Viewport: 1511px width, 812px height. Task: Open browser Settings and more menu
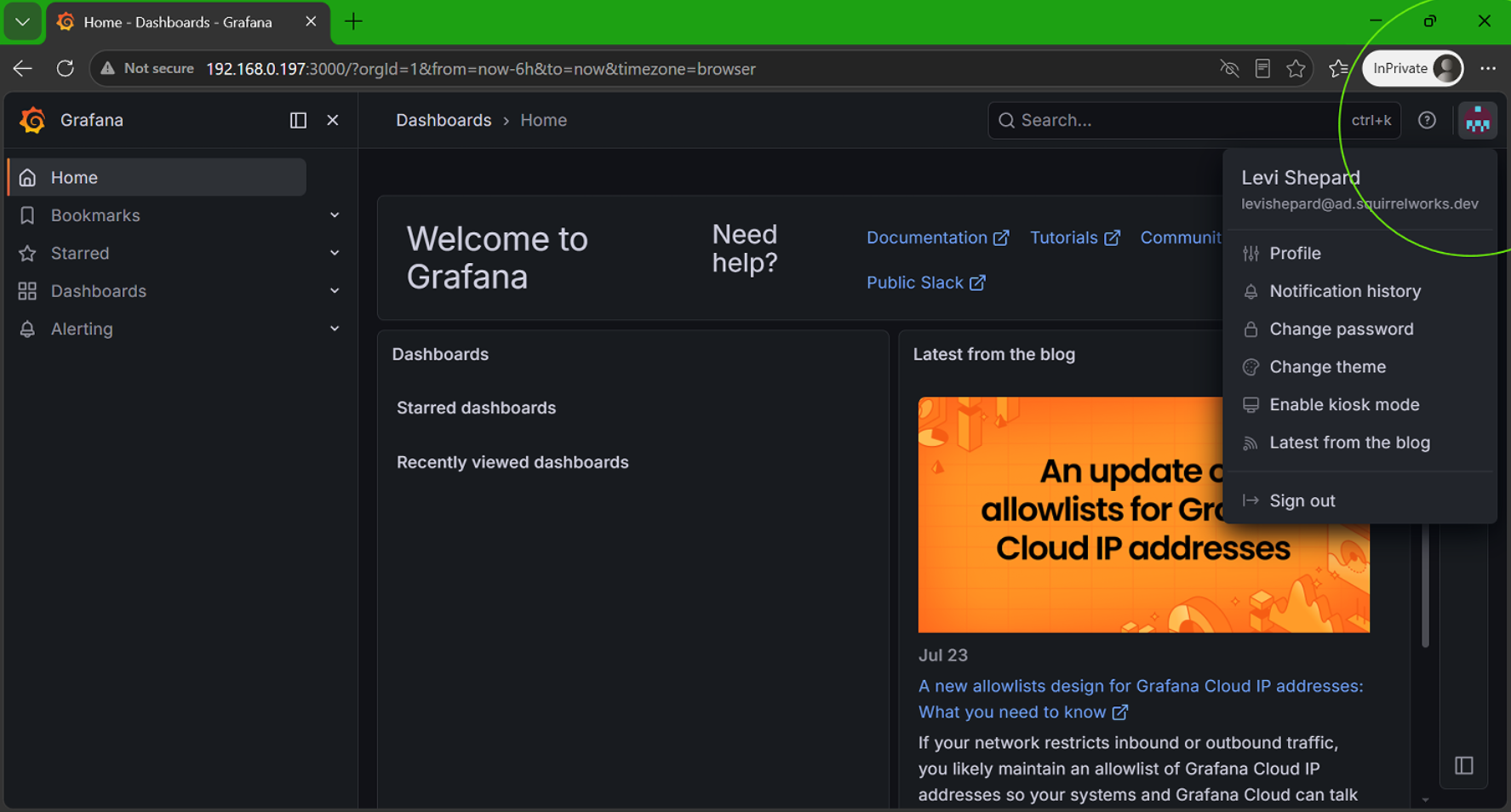(x=1488, y=69)
